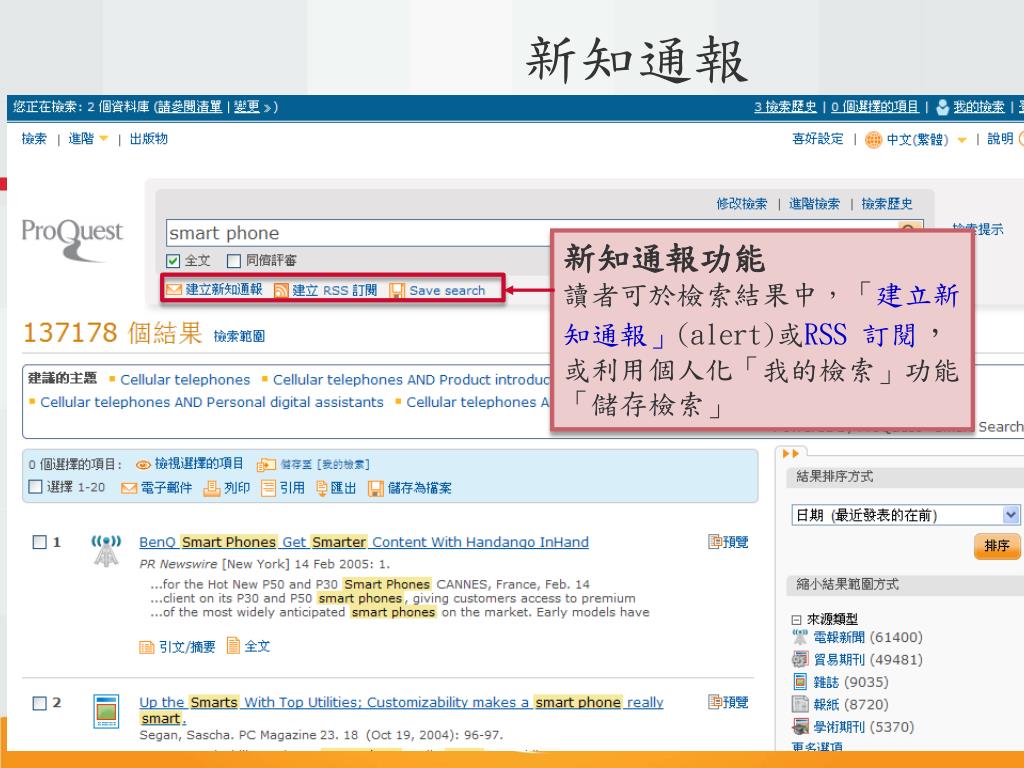Click the full text document icon under result 1

tap(233, 645)
